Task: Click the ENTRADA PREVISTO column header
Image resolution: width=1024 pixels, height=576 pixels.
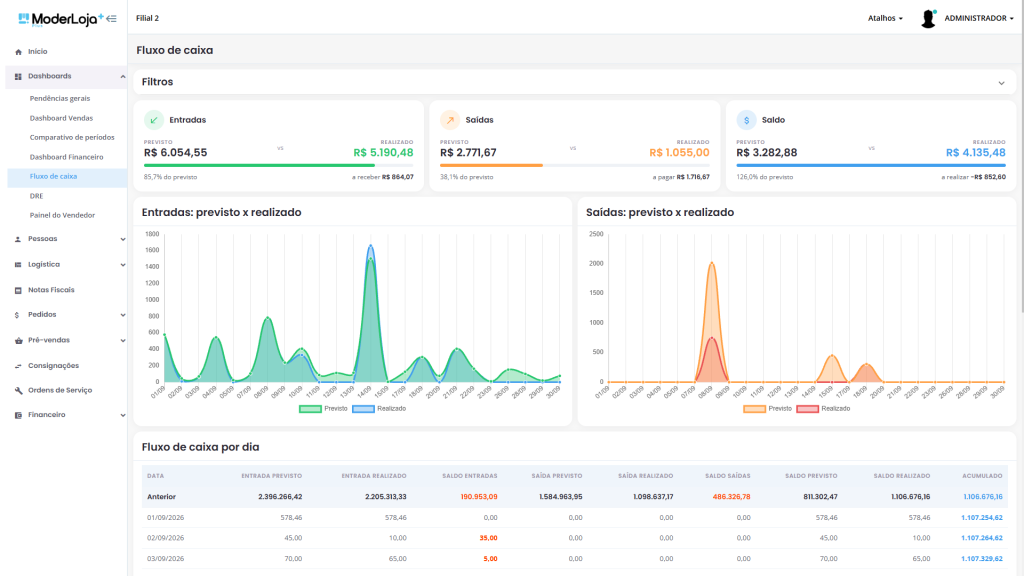Action: click(x=272, y=476)
